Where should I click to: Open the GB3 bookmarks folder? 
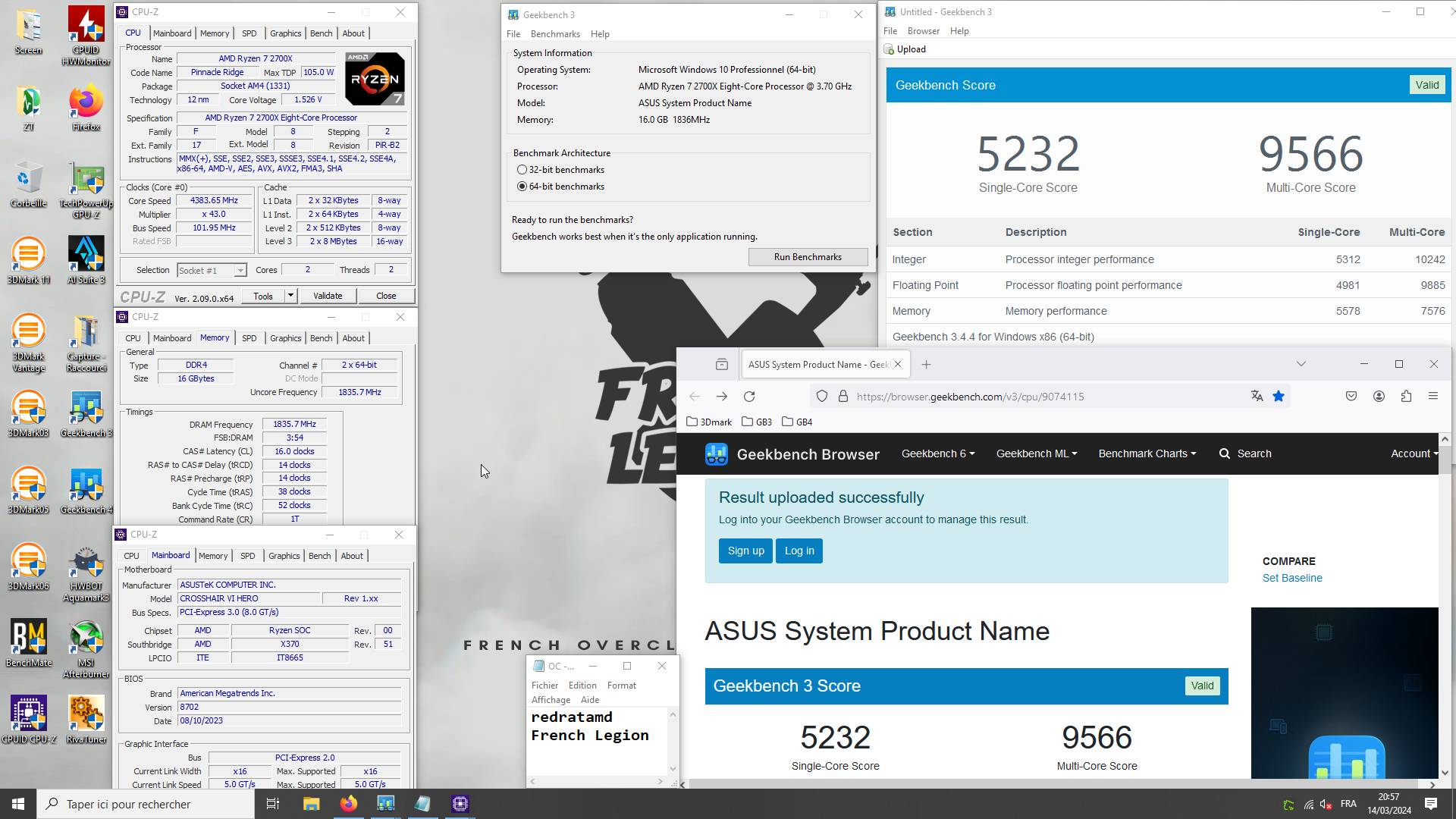point(757,422)
